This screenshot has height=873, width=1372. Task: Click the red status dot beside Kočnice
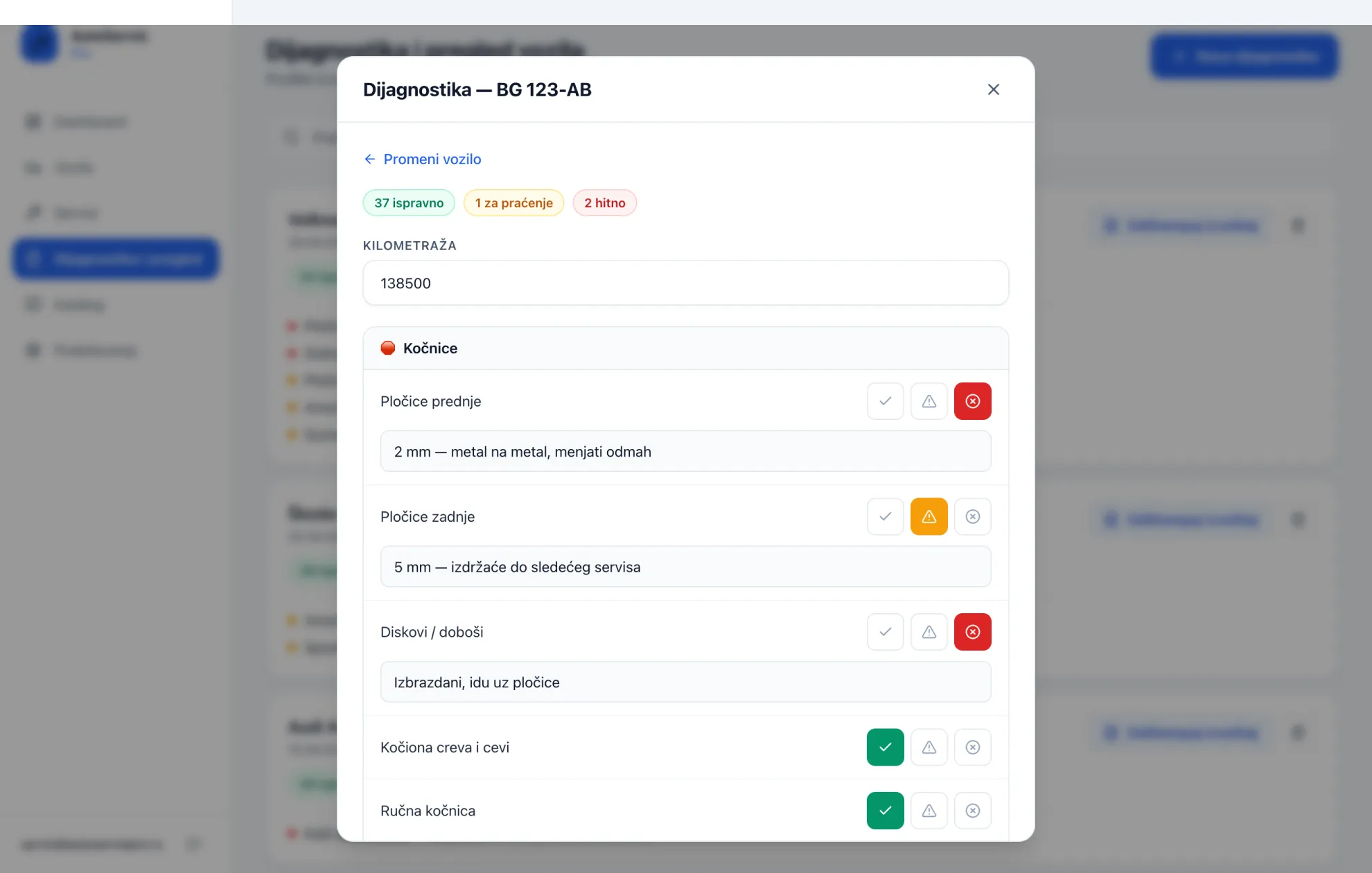tap(388, 348)
